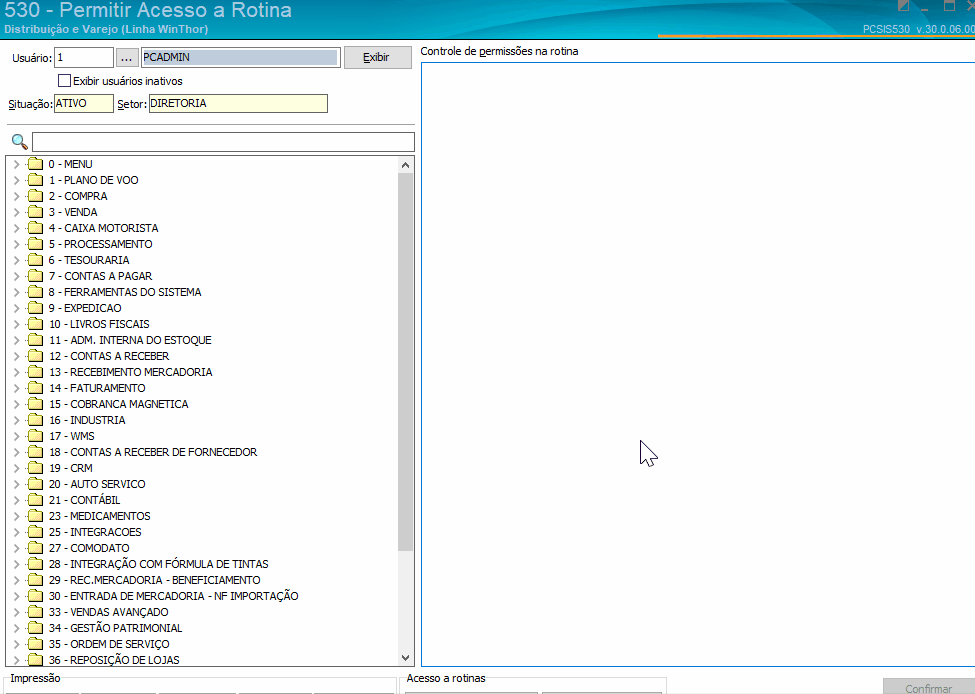This screenshot has height=694, width=975.
Task: Expand the 5 - PROCESSAMENTO node
Action: [16, 244]
